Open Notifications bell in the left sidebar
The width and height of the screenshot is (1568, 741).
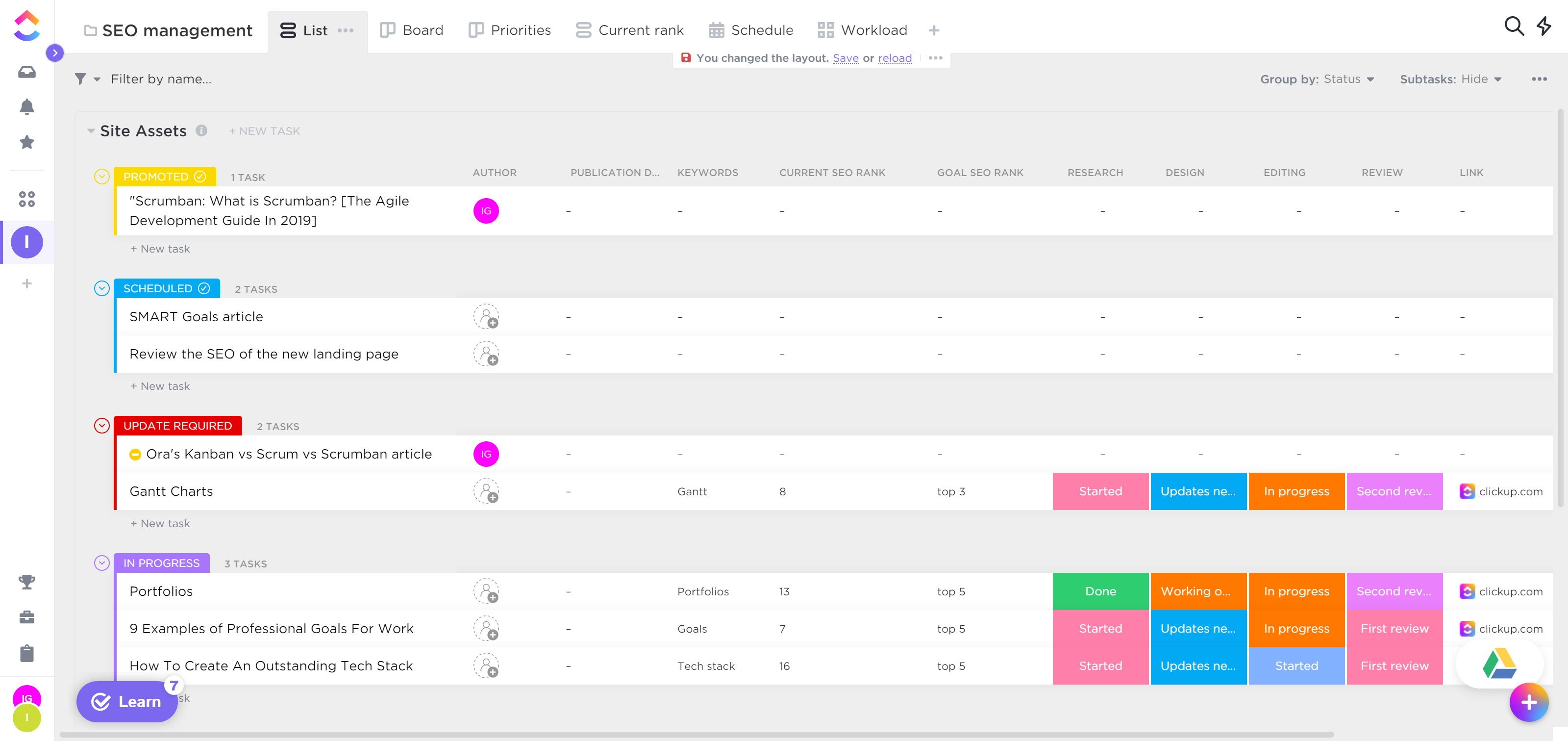pos(26,107)
